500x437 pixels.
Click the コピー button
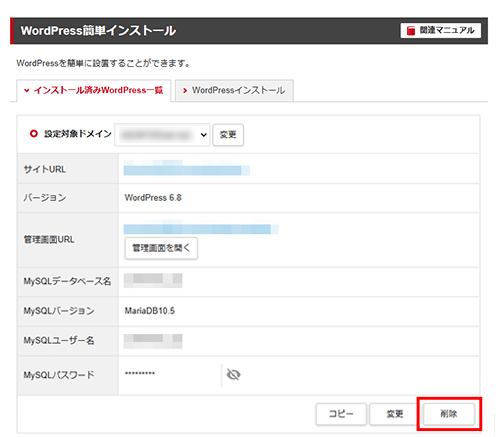tap(341, 414)
